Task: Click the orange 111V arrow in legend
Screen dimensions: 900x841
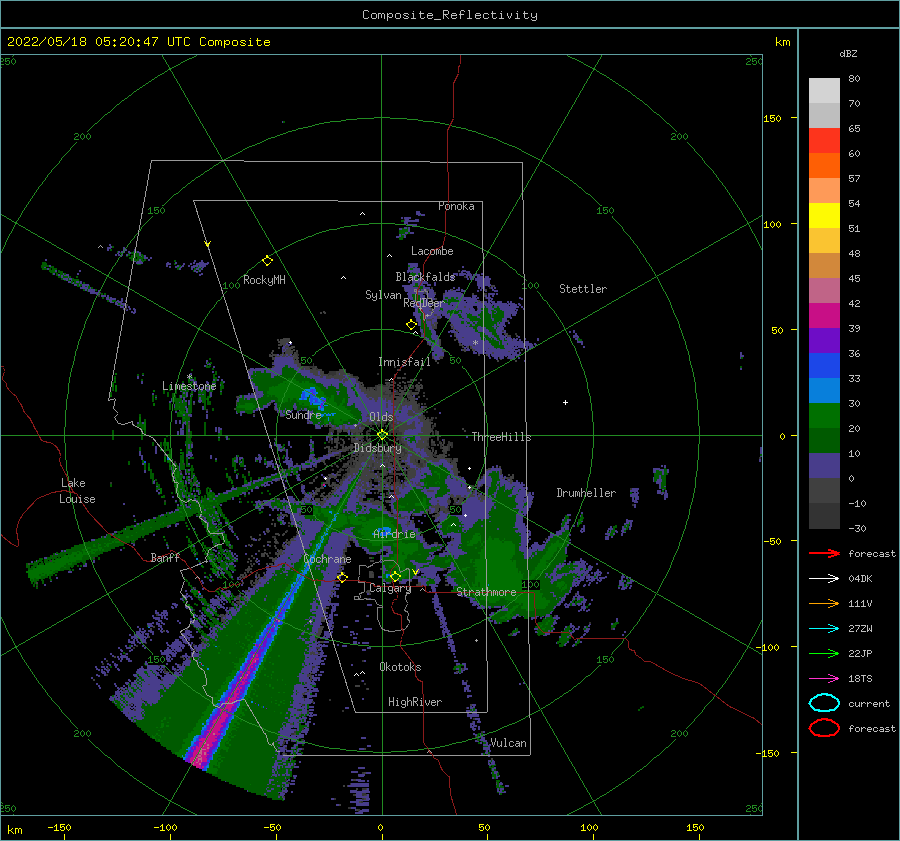Action: coord(824,603)
